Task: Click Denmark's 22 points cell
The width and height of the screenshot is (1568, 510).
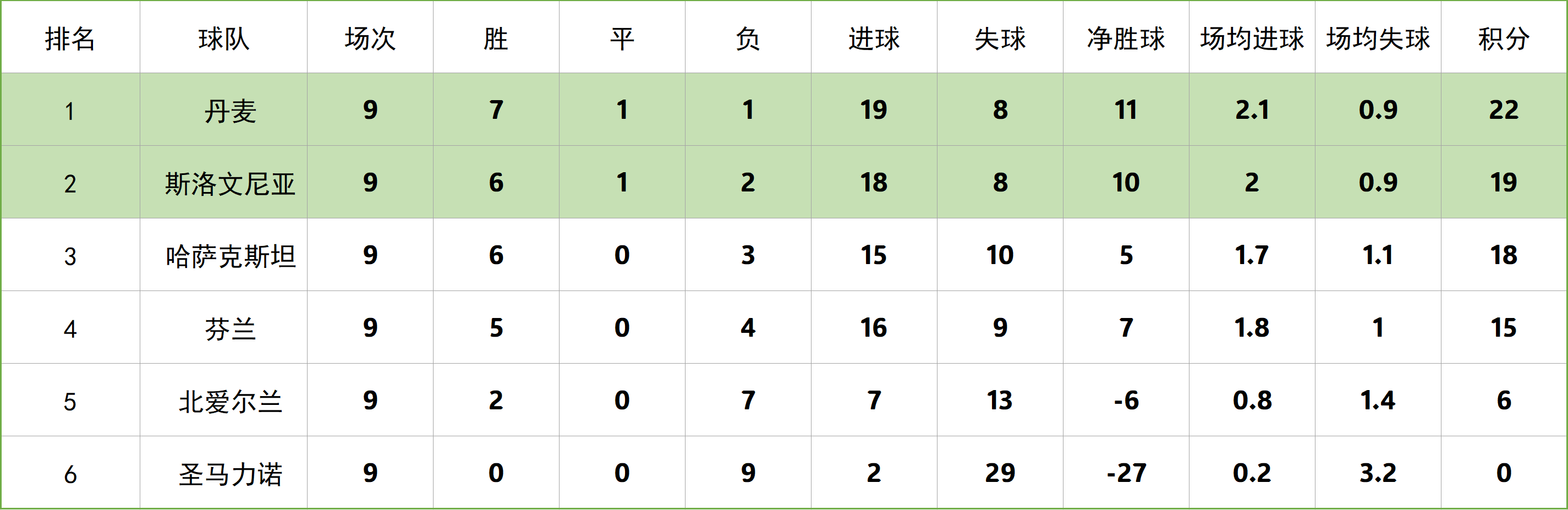Action: pyautogui.click(x=1503, y=109)
